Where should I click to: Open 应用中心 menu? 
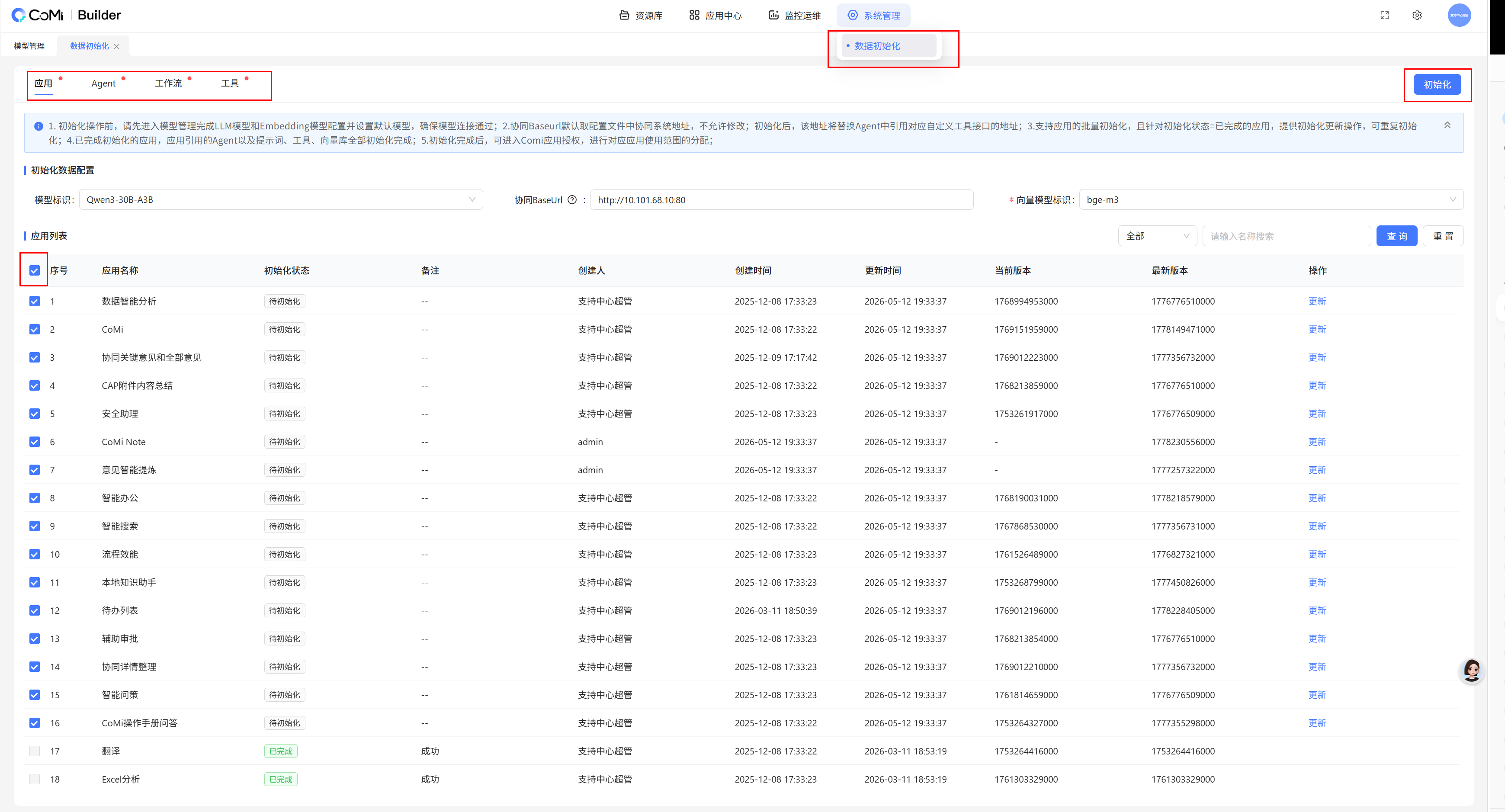click(715, 15)
